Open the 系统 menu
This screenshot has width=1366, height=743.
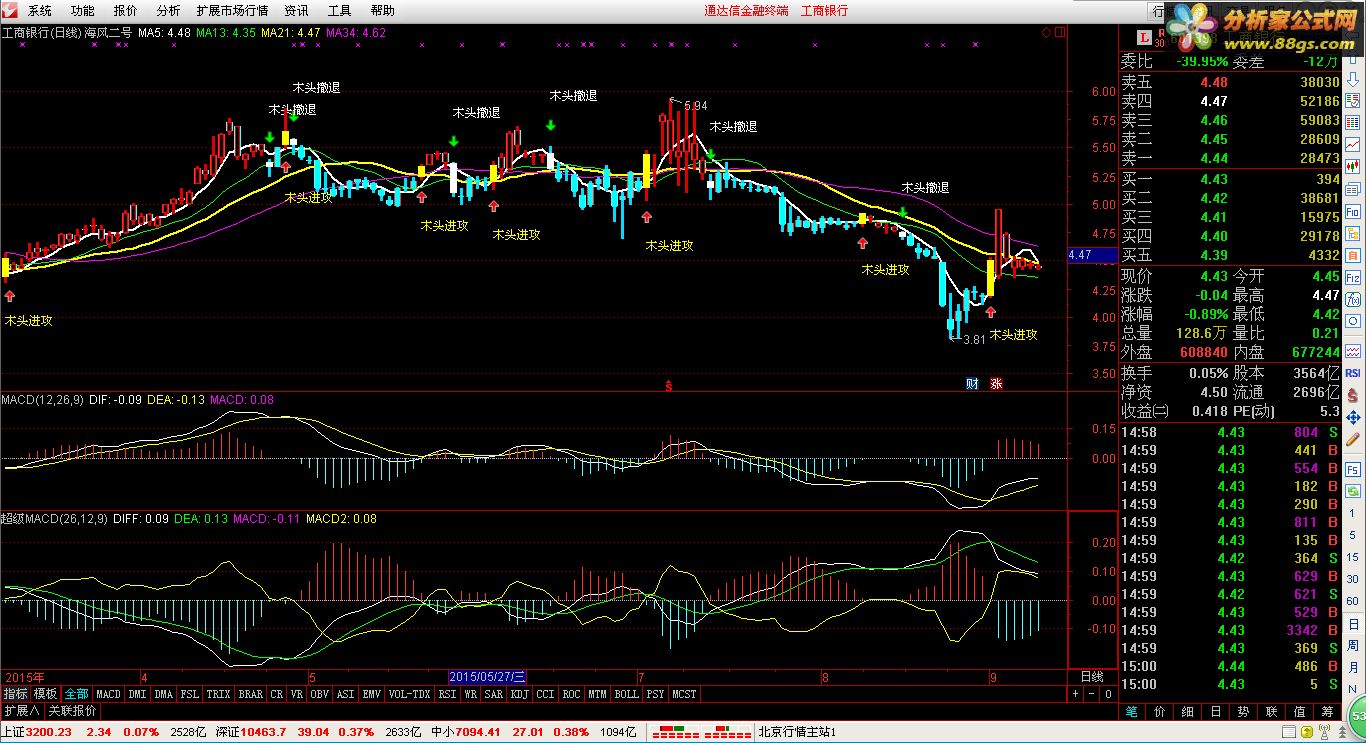pyautogui.click(x=40, y=11)
